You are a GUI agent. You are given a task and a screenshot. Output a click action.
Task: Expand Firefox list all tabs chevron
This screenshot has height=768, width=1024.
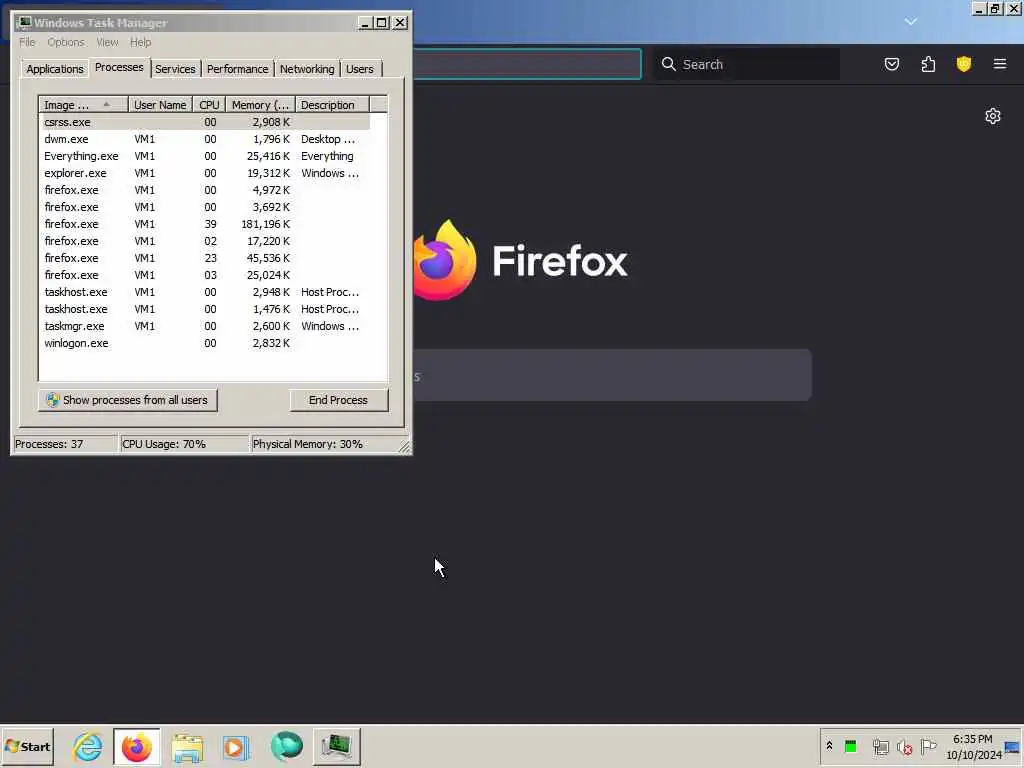click(x=910, y=22)
